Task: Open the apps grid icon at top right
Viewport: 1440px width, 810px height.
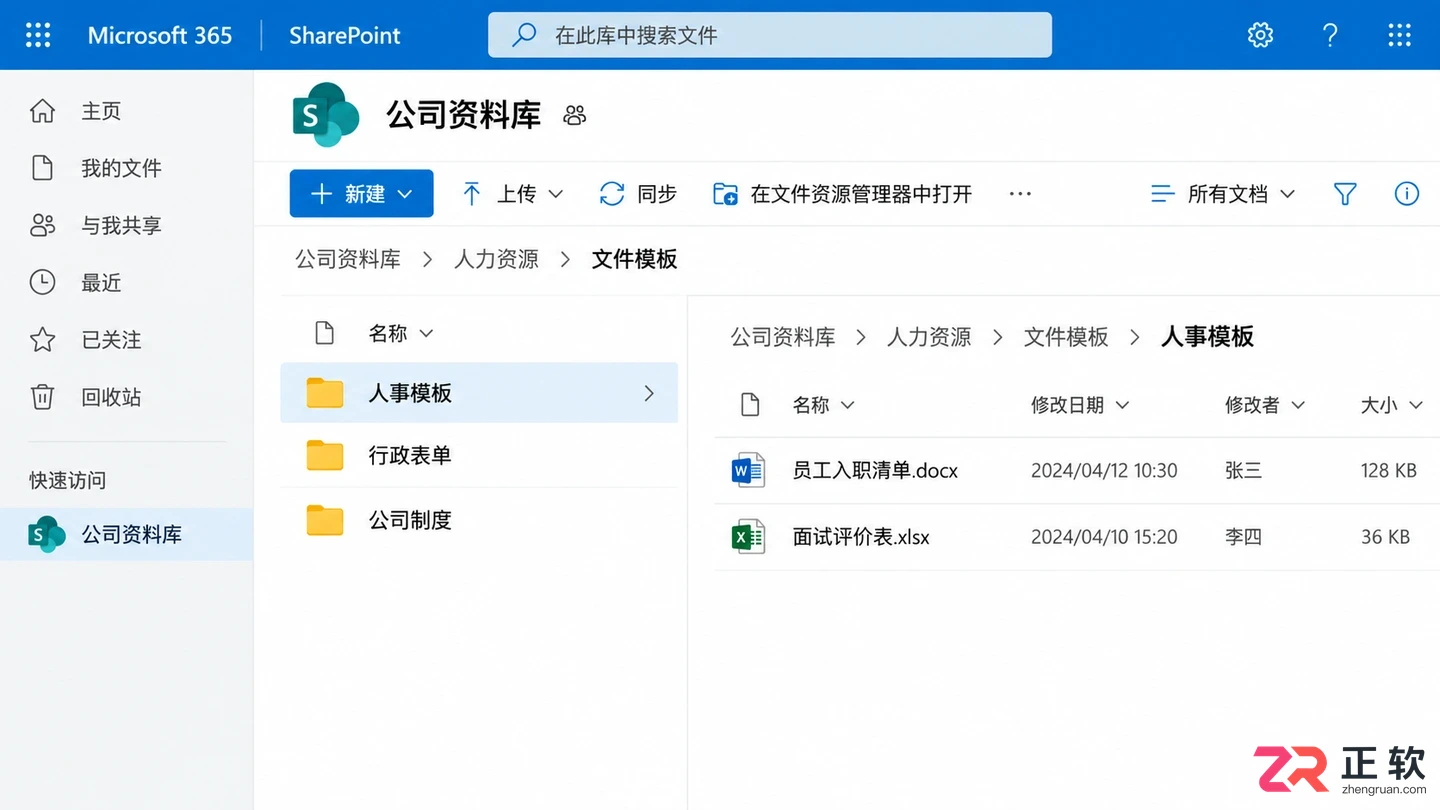Action: [x=1400, y=35]
